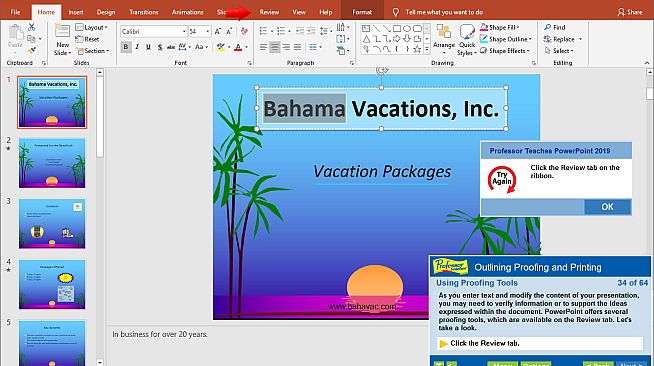The image size is (654, 366).
Task: Click the 'Vacation Packages' subtitle text
Action: pyautogui.click(x=382, y=171)
